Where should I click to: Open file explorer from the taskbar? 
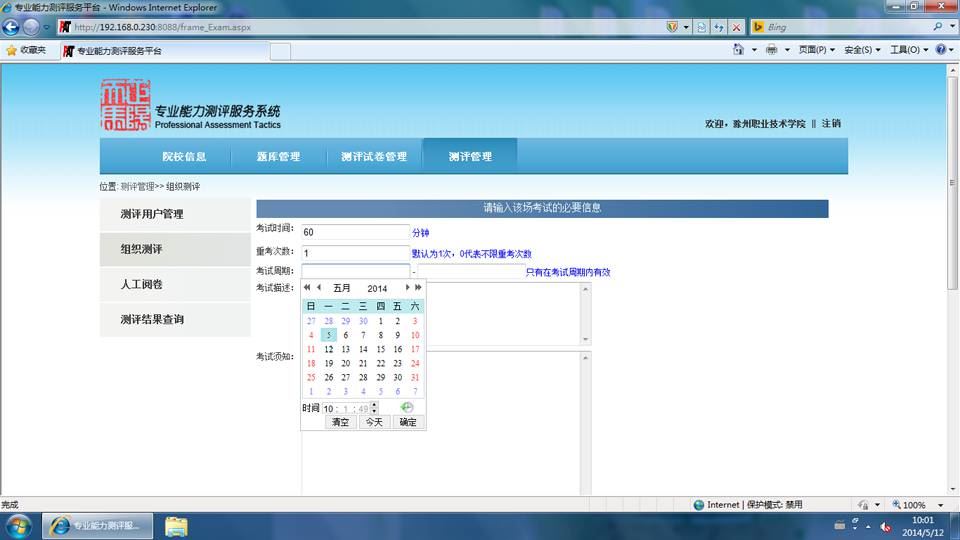pyautogui.click(x=176, y=526)
